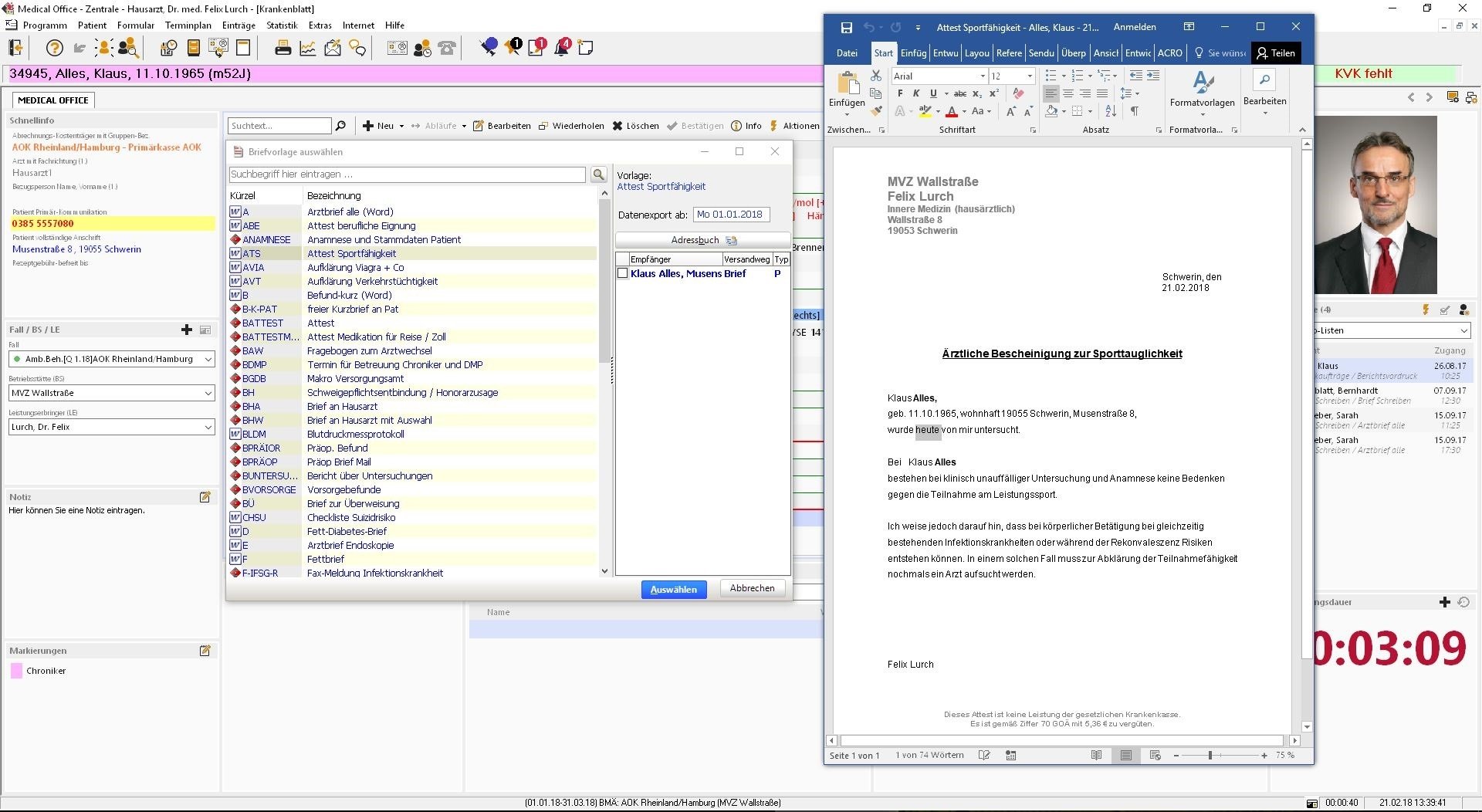
Task: Toggle show paragraph marks in Word
Action: (x=1135, y=111)
